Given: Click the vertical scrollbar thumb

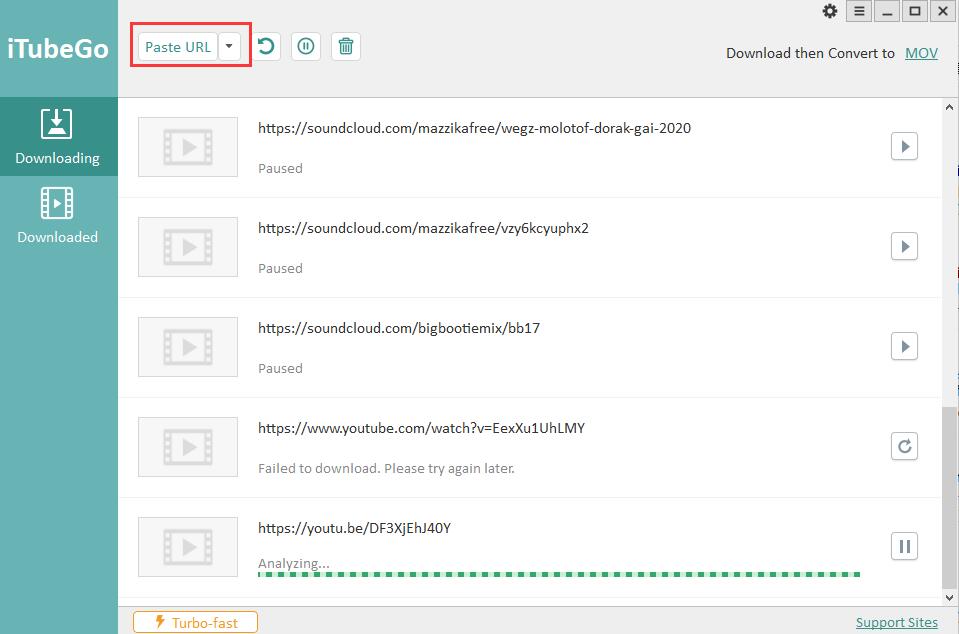Looking at the screenshot, I should tap(949, 498).
